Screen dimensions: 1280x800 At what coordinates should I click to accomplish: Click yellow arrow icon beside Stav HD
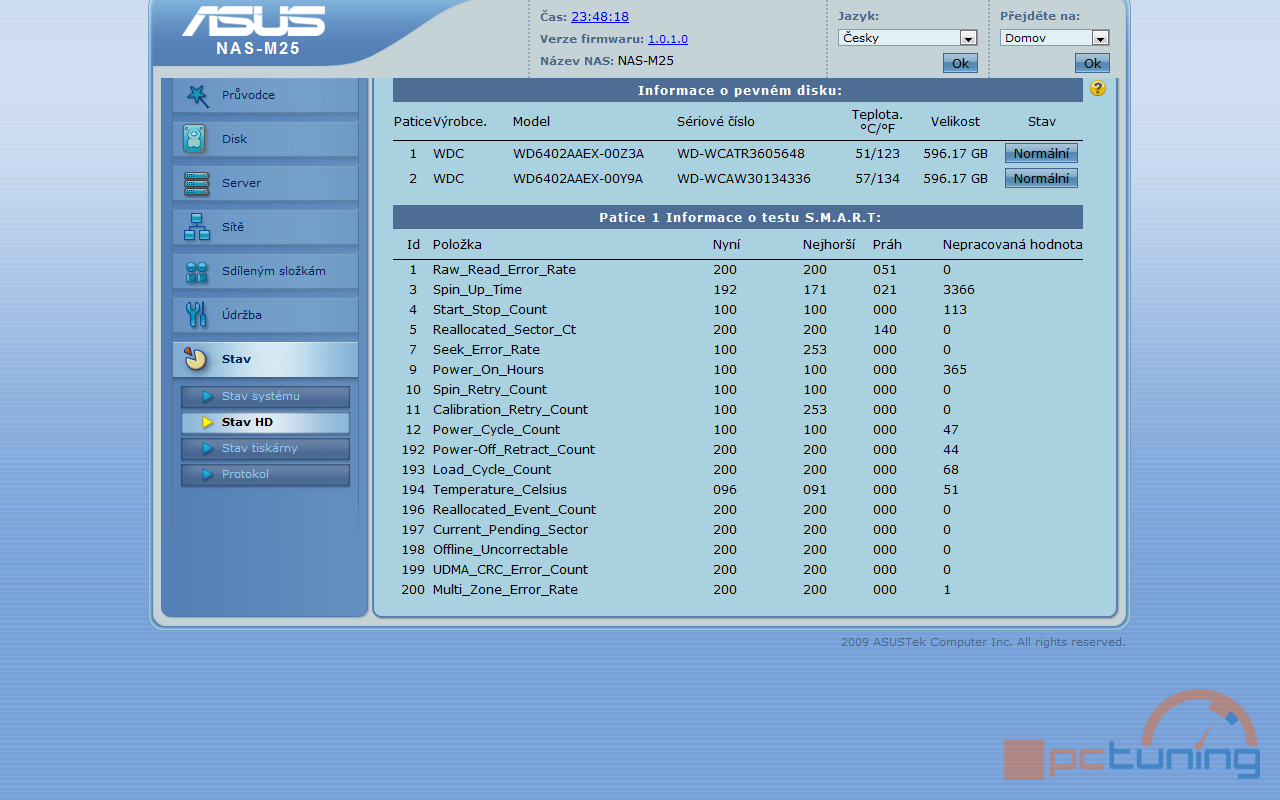pyautogui.click(x=208, y=422)
